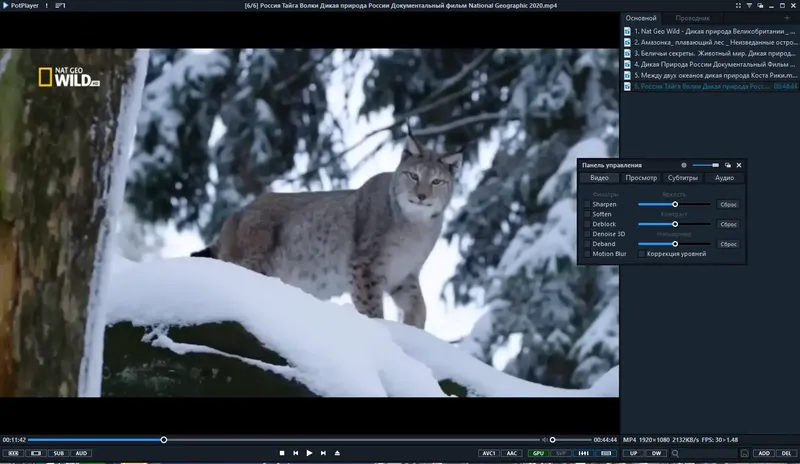Skip to the next track
This screenshot has height=464, width=800.
(323, 453)
